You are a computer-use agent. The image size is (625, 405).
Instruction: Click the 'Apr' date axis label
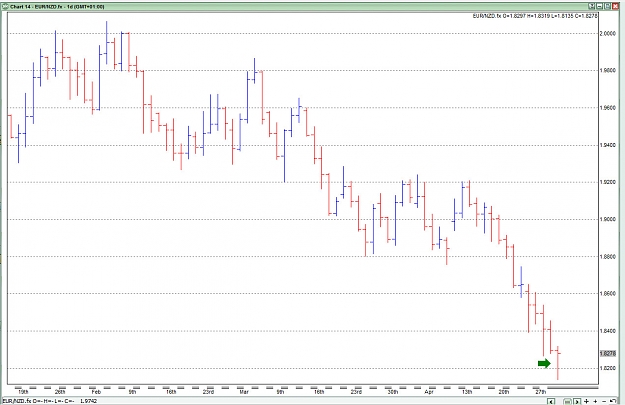point(428,392)
